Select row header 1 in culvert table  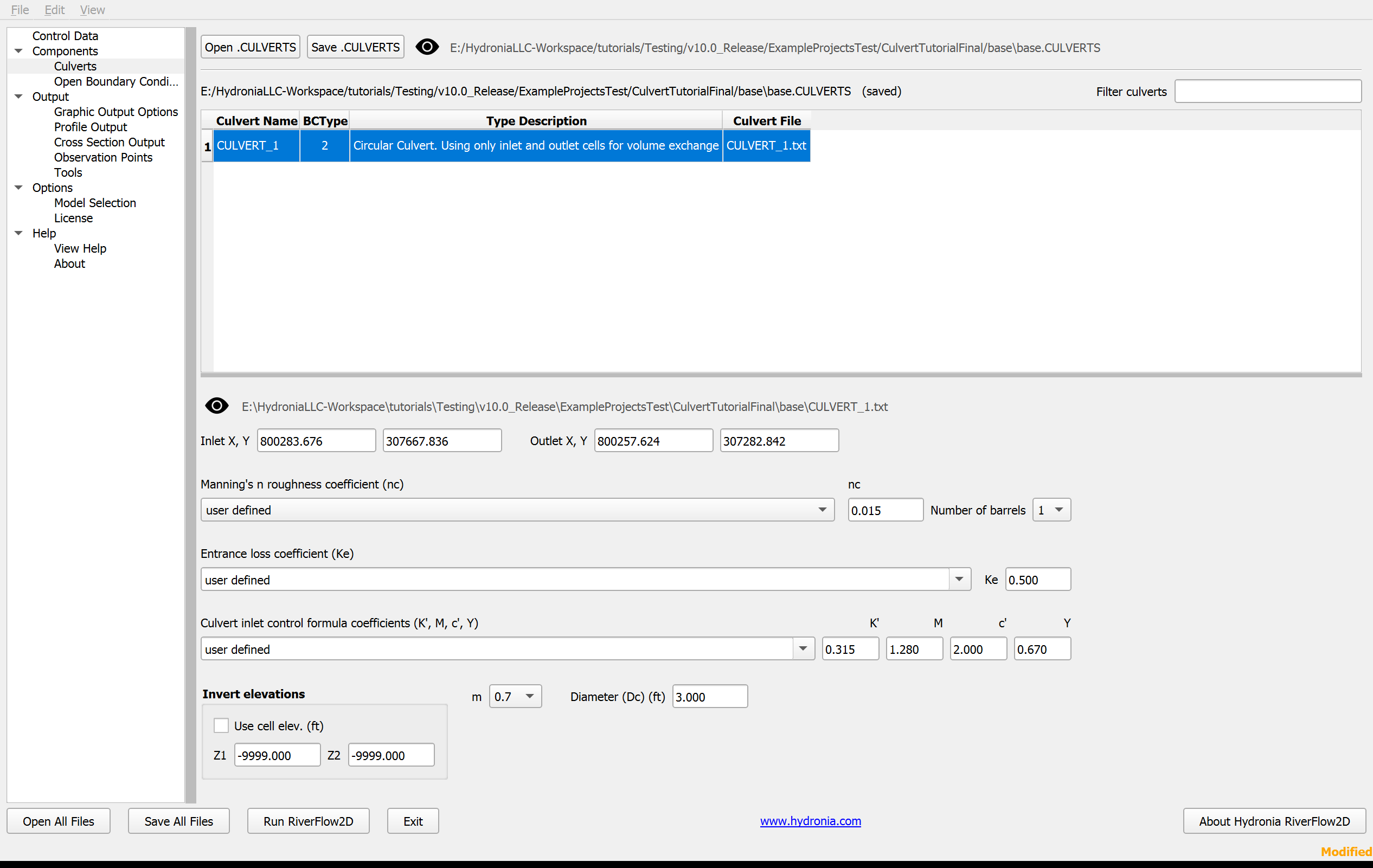pyautogui.click(x=208, y=146)
